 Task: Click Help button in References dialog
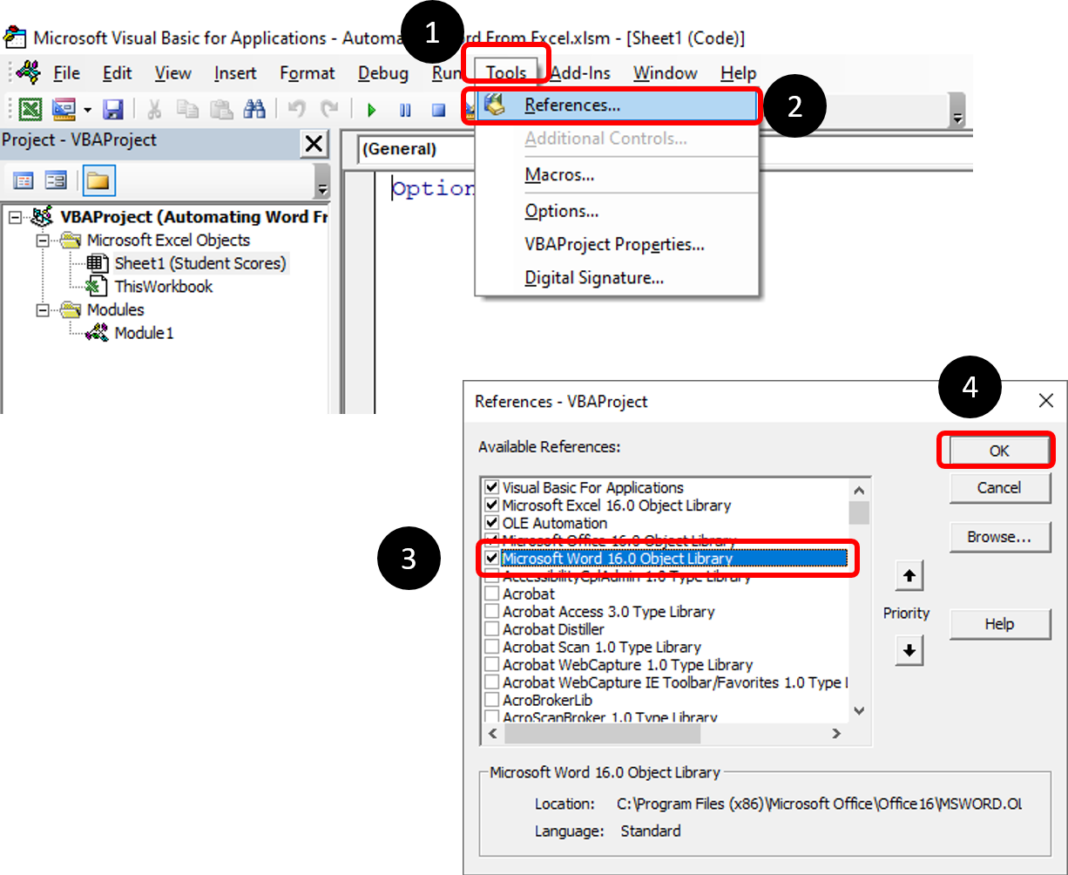(x=999, y=624)
